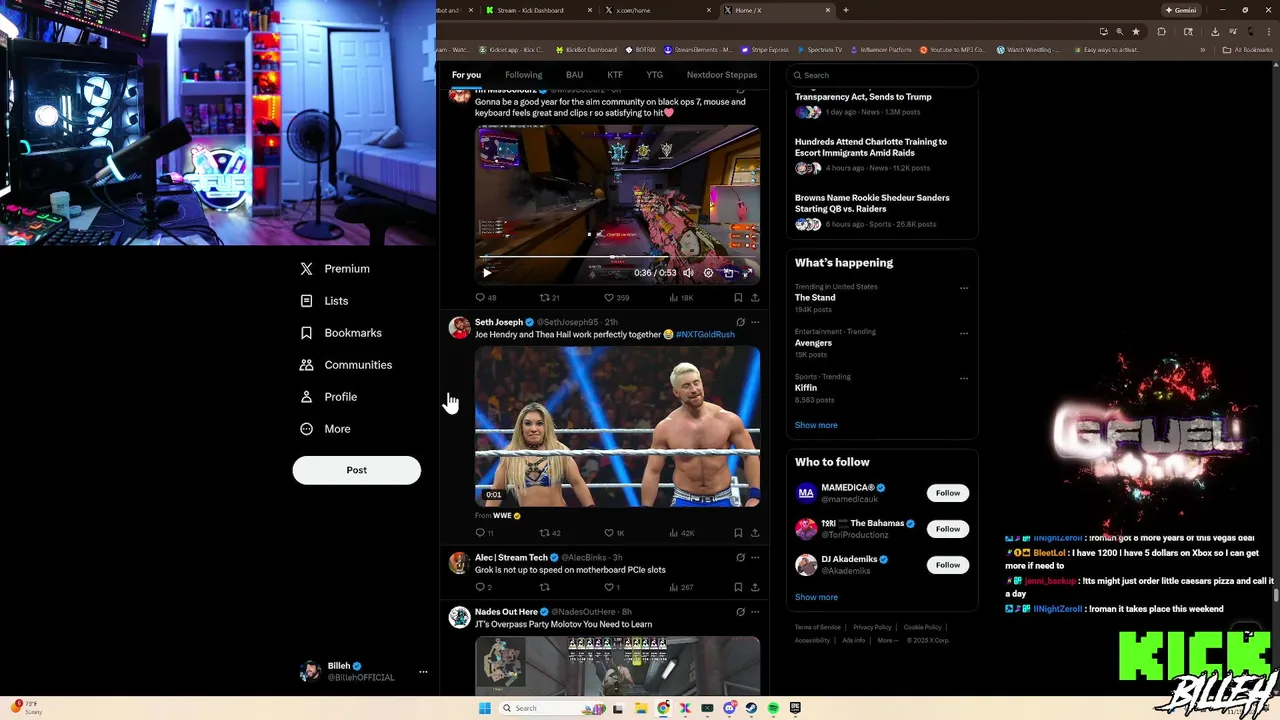Follow The Bahamas TariProductionz account
Viewport: 1280px width, 720px height.
[x=948, y=529]
